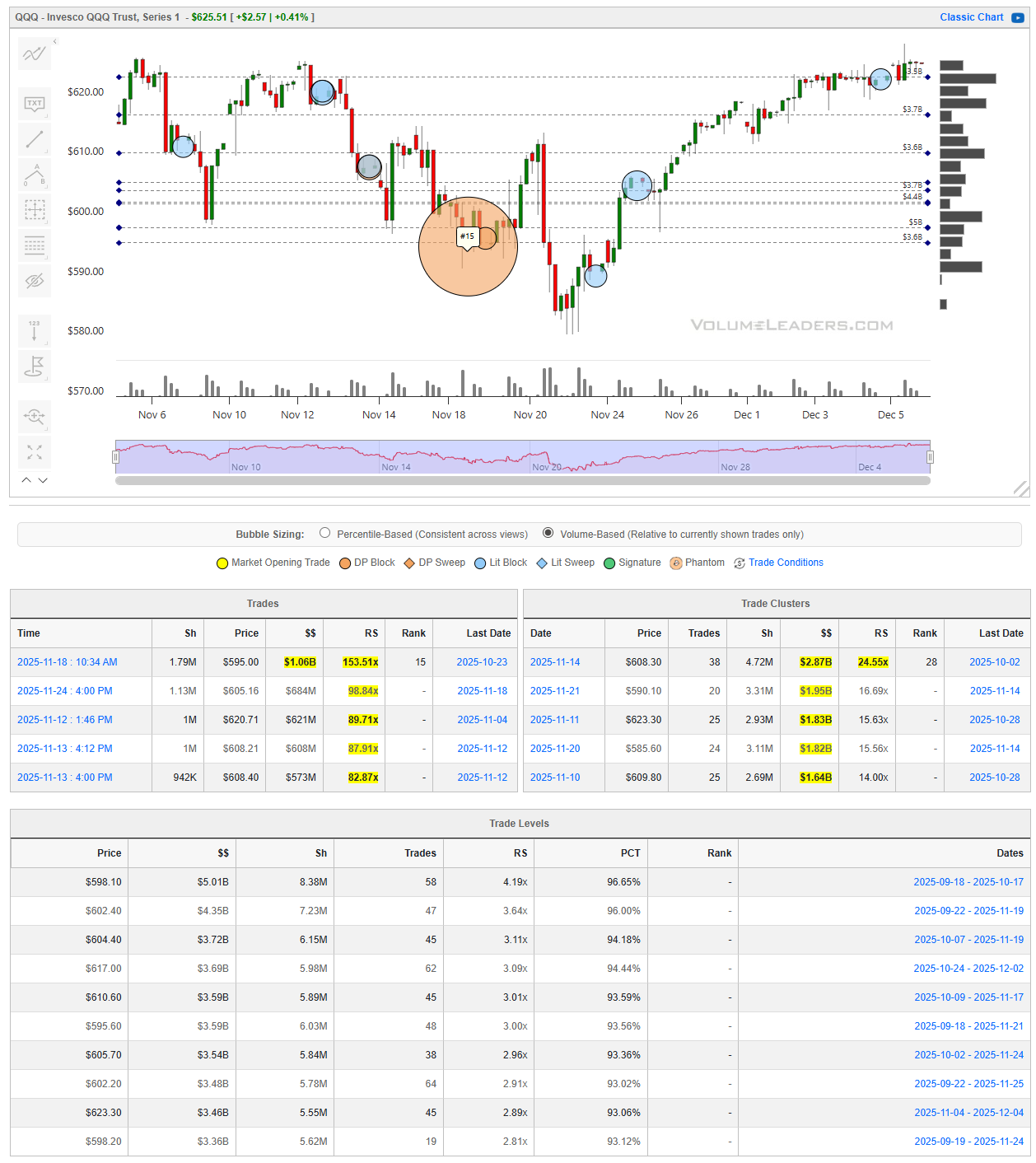This screenshot has height=1163, width=1036.
Task: Open dates 2025-11-04 - 2025-12-04 link
Action: click(968, 1113)
